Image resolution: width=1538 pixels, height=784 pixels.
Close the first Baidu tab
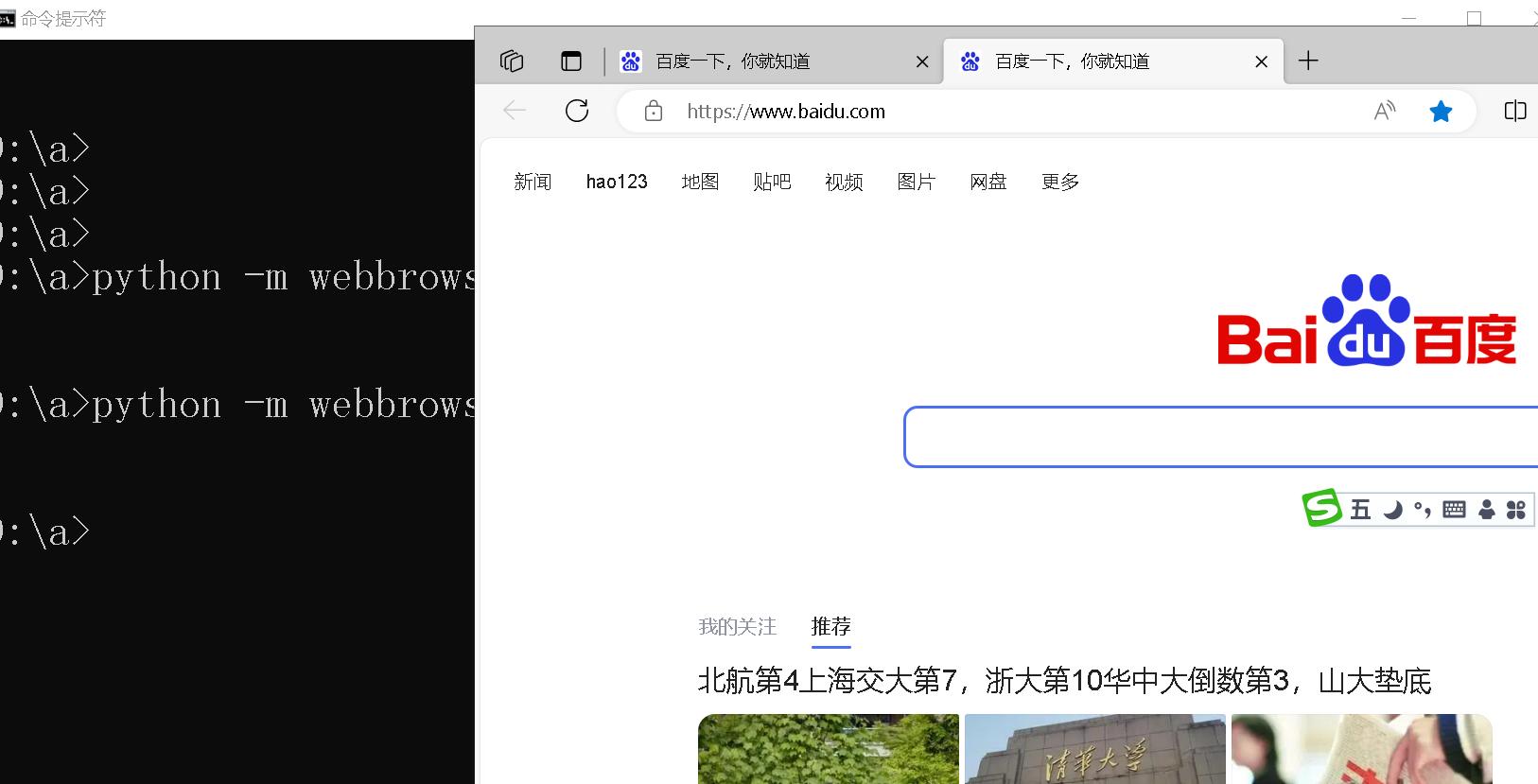tap(922, 61)
